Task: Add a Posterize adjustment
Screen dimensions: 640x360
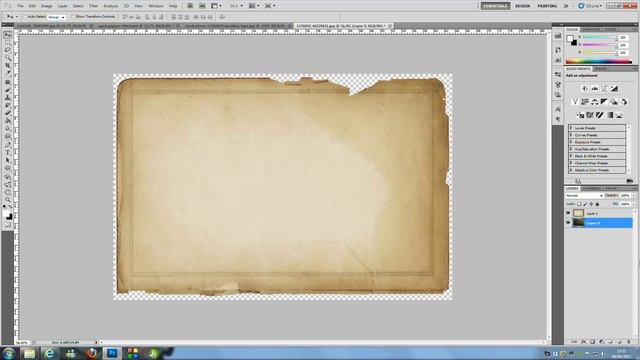Action: (590, 116)
